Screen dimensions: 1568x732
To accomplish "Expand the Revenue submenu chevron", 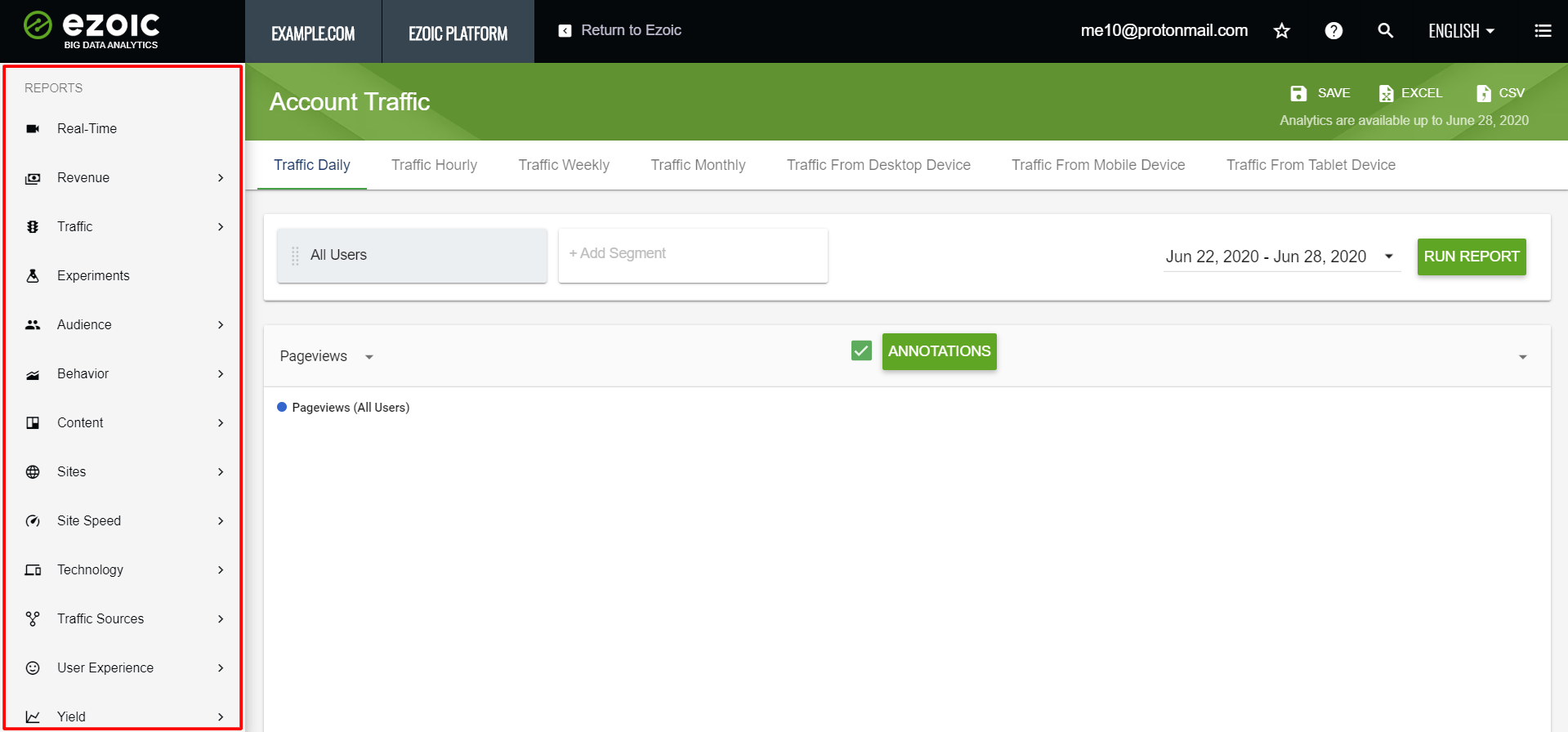I will 221,178.
